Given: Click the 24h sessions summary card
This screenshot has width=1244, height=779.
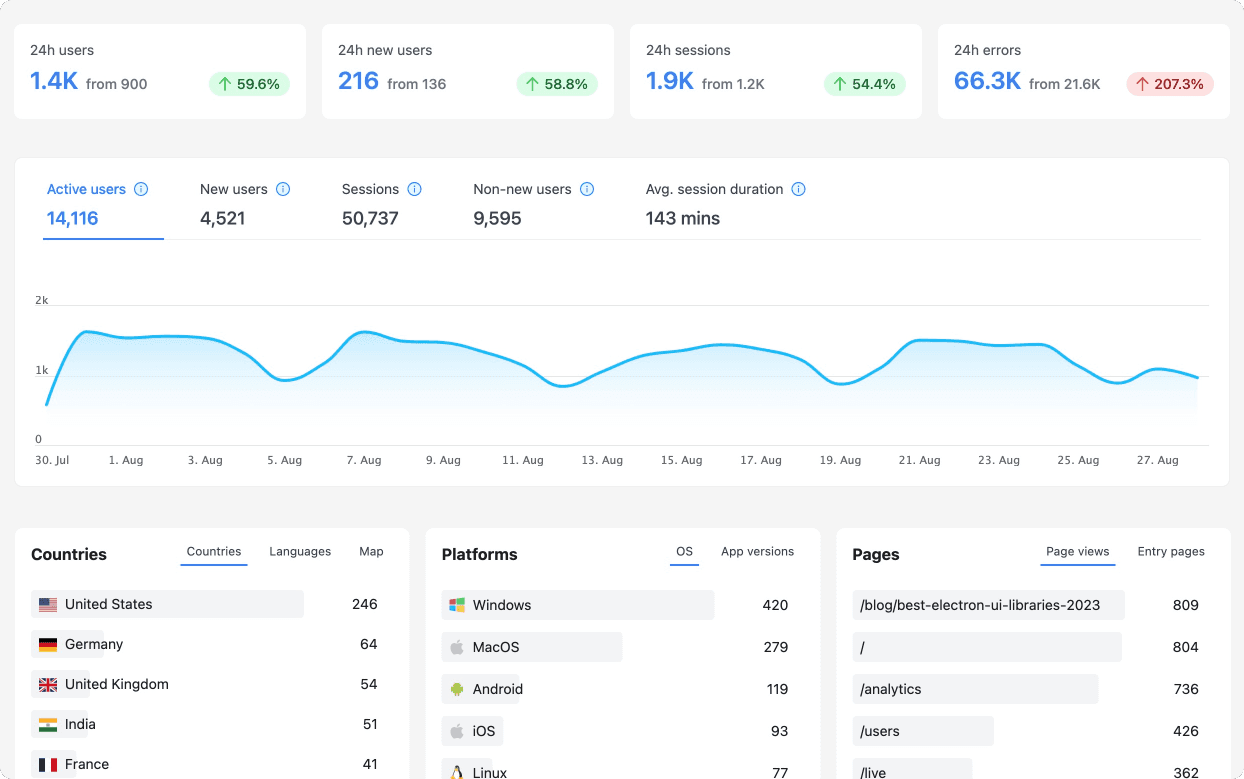Looking at the screenshot, I should tap(775, 71).
